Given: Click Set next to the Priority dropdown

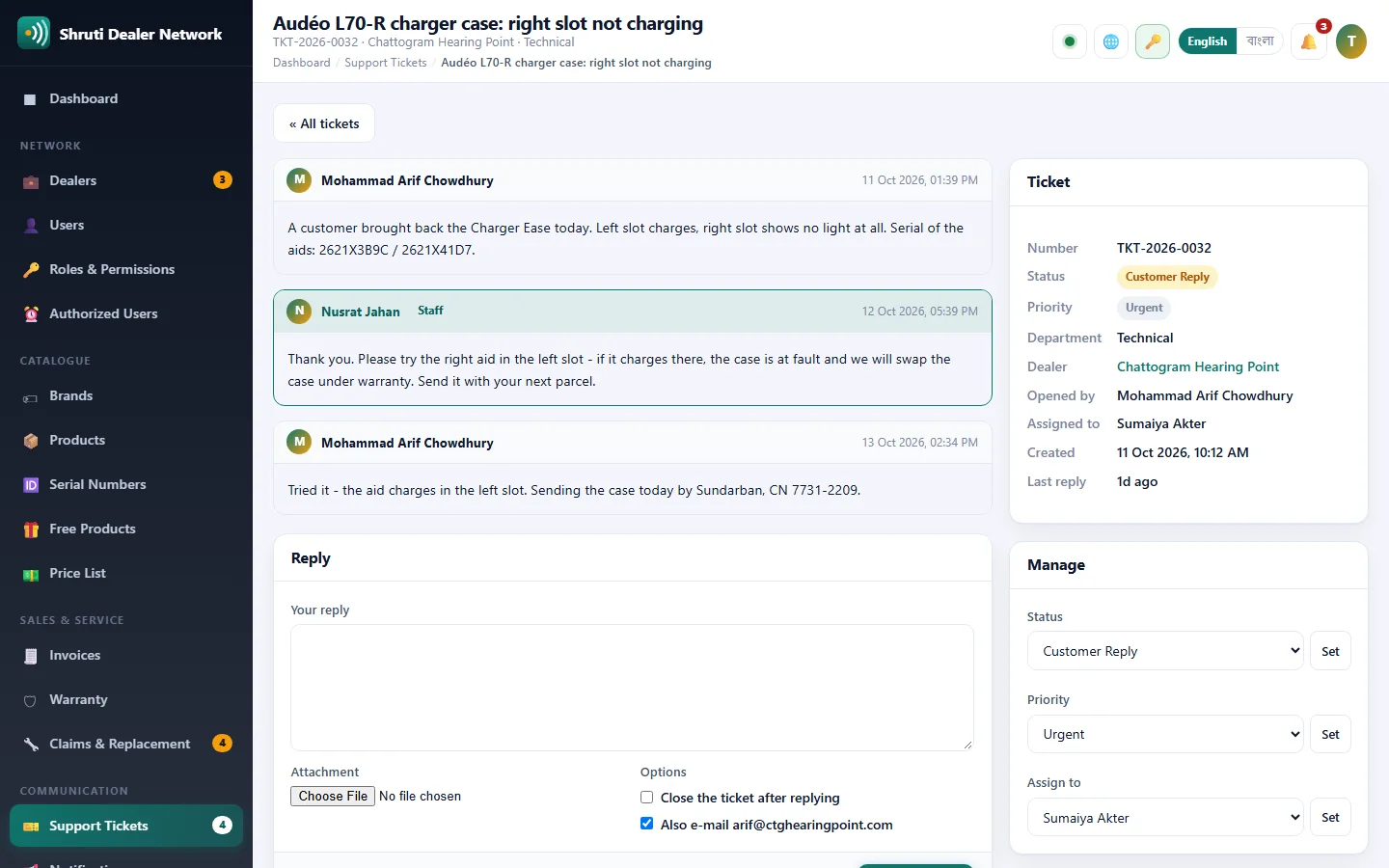Looking at the screenshot, I should point(1330,734).
